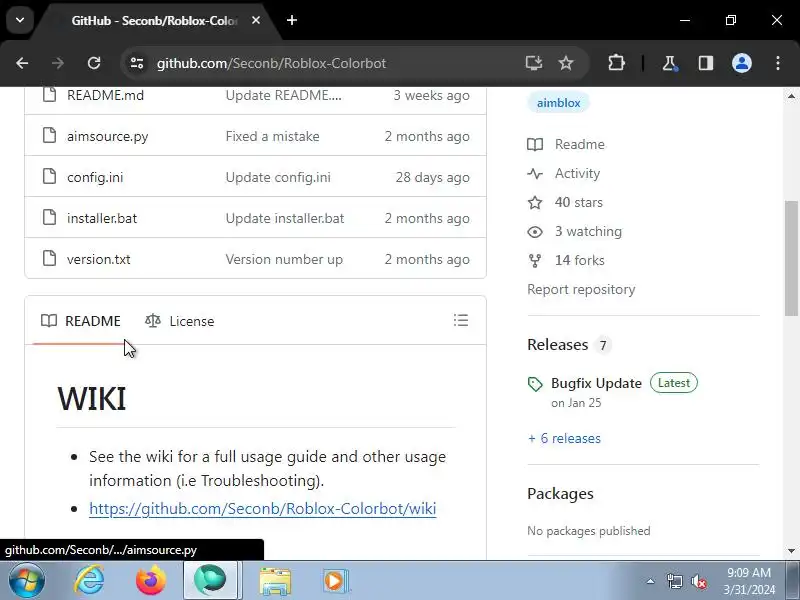
Task: Open the Roblox-Colorbot wiki link
Action: point(262,509)
